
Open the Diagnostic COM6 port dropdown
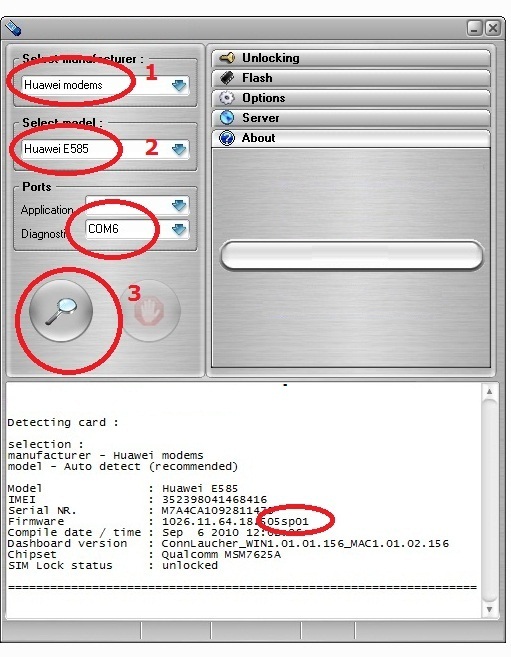coord(179,229)
